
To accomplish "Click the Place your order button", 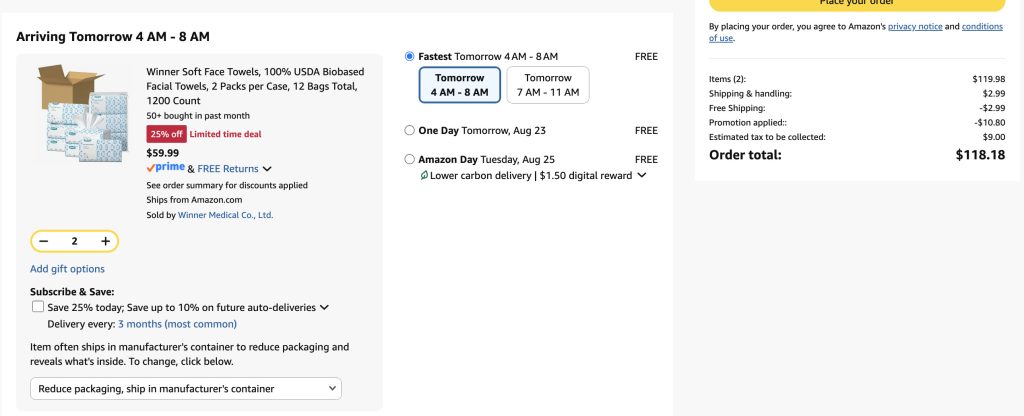I will tap(857, 3).
